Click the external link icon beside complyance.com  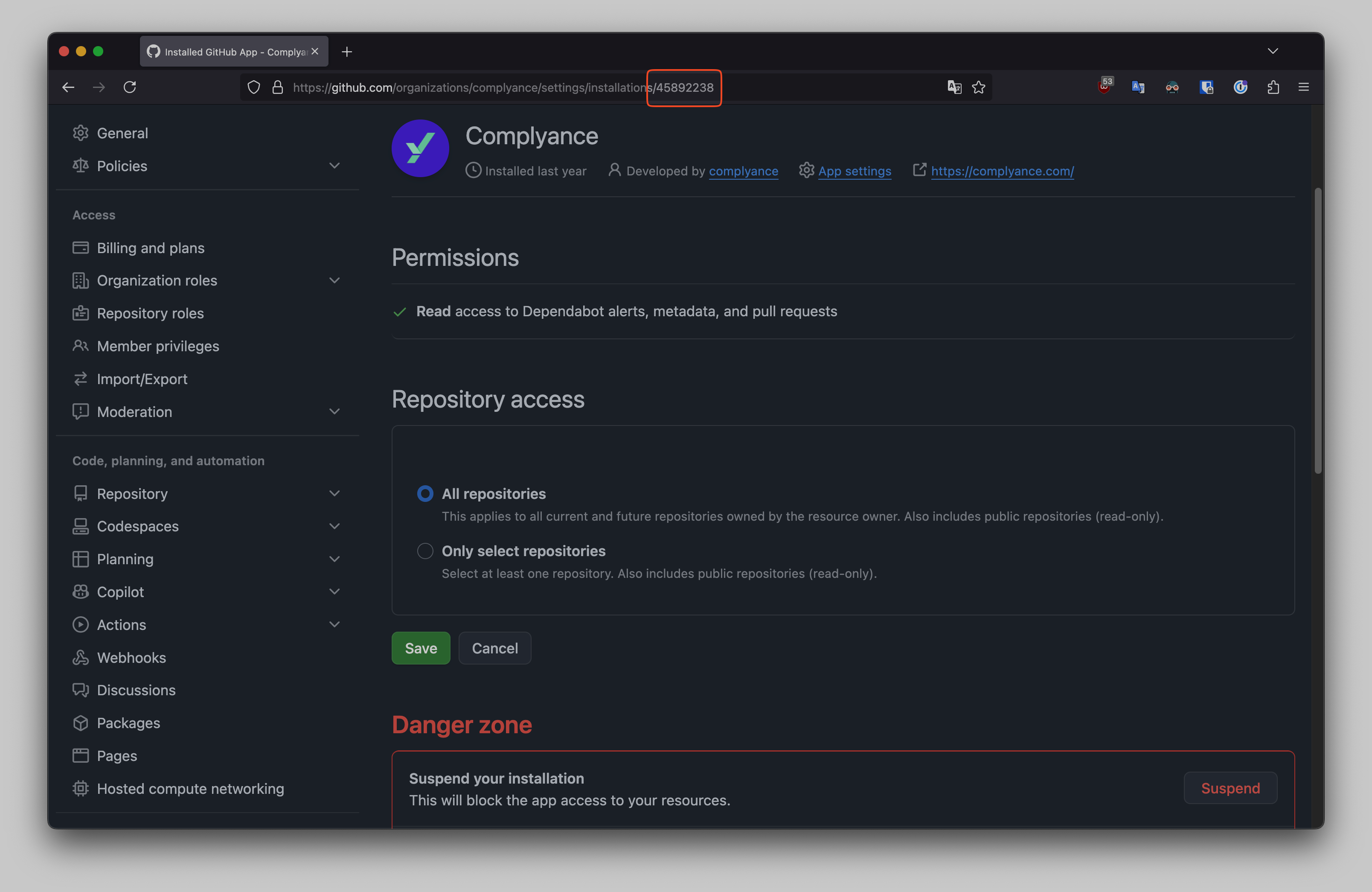(919, 169)
